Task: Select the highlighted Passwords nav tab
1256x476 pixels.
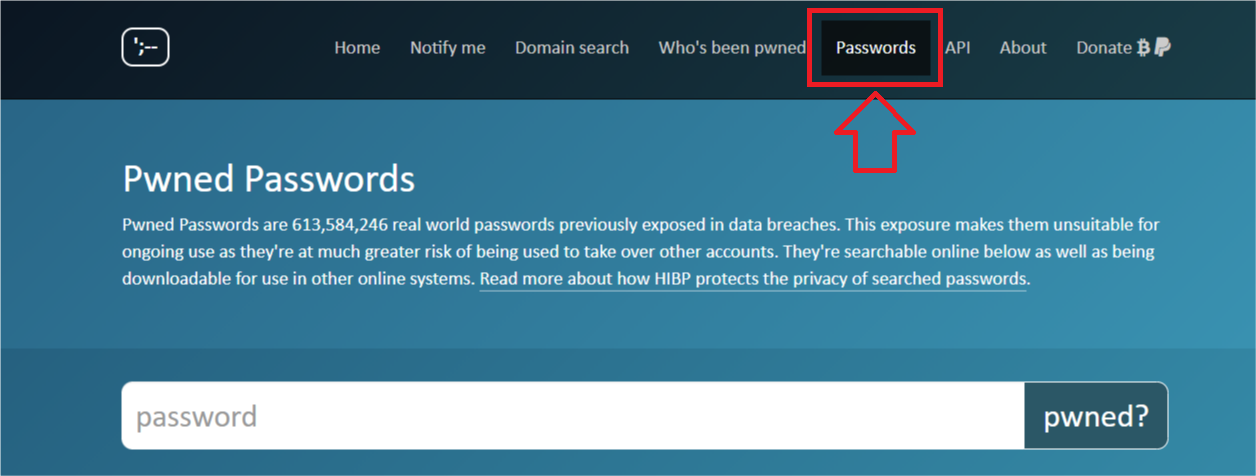Action: click(876, 48)
